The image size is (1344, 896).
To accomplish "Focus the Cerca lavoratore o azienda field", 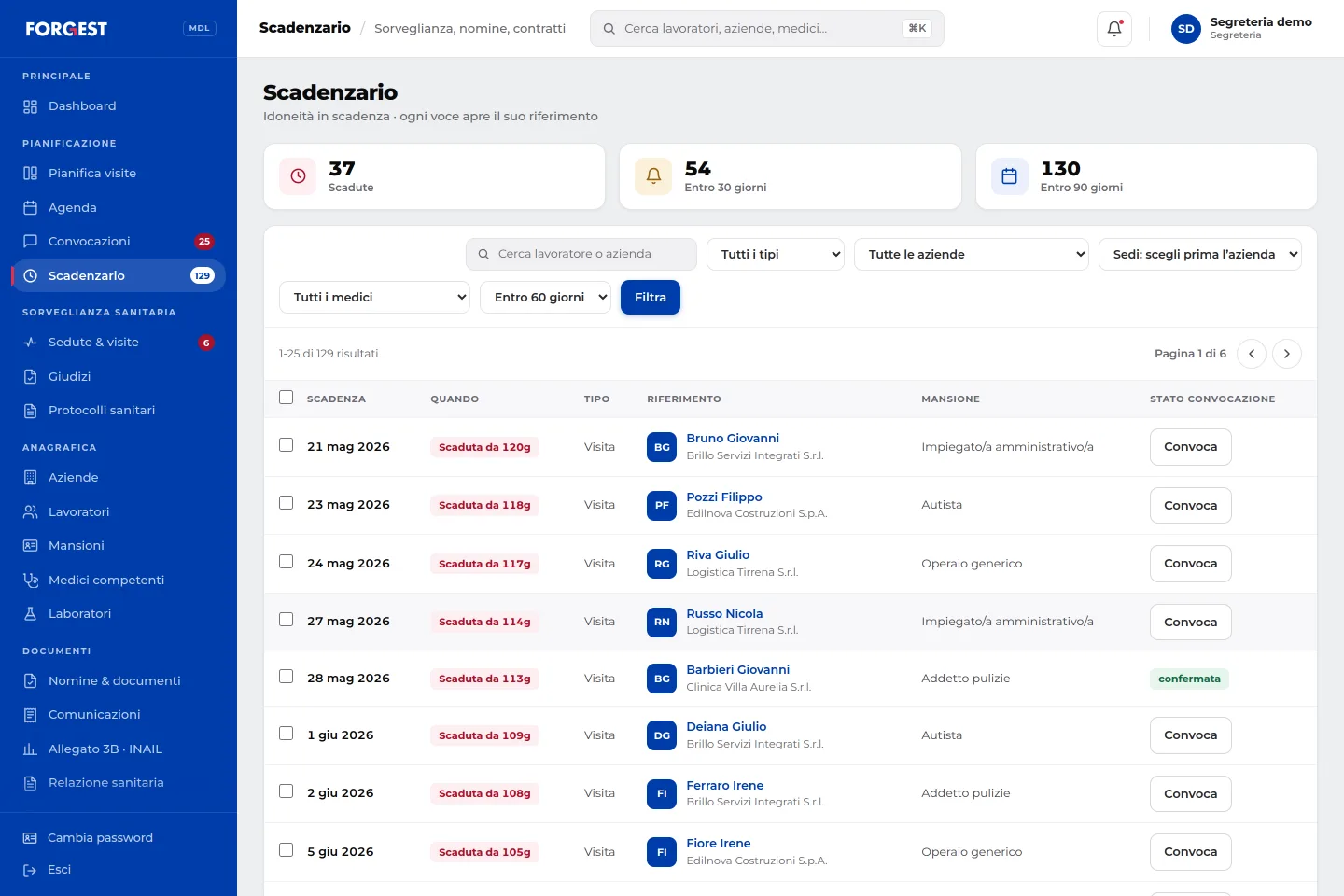I will coord(581,254).
